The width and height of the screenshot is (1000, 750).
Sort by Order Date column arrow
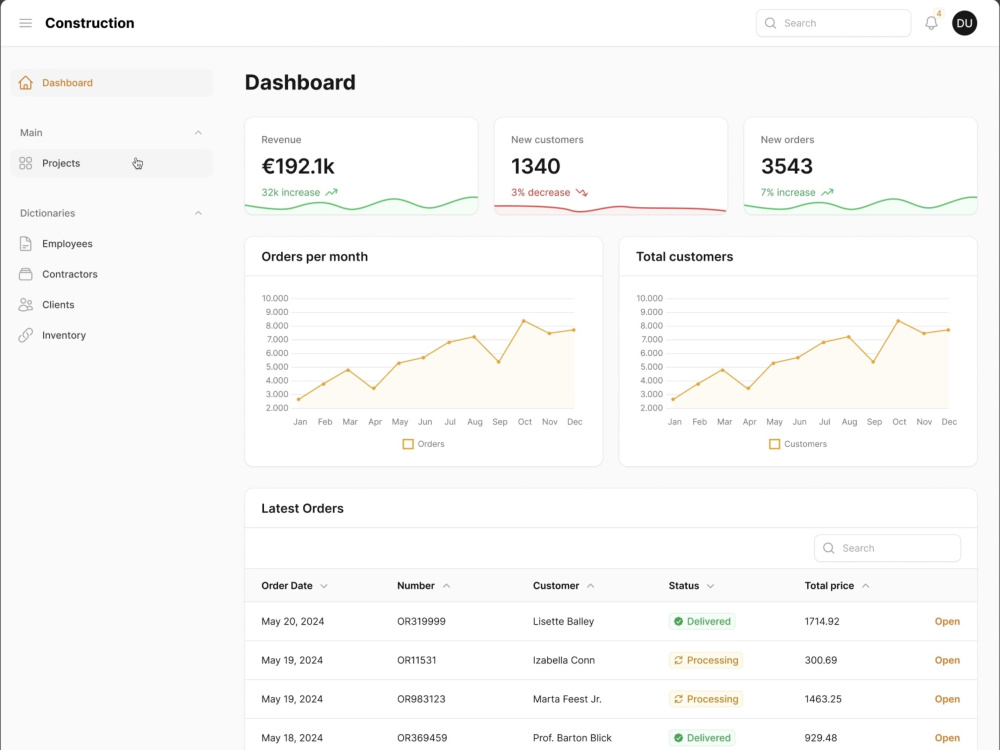pyautogui.click(x=324, y=586)
